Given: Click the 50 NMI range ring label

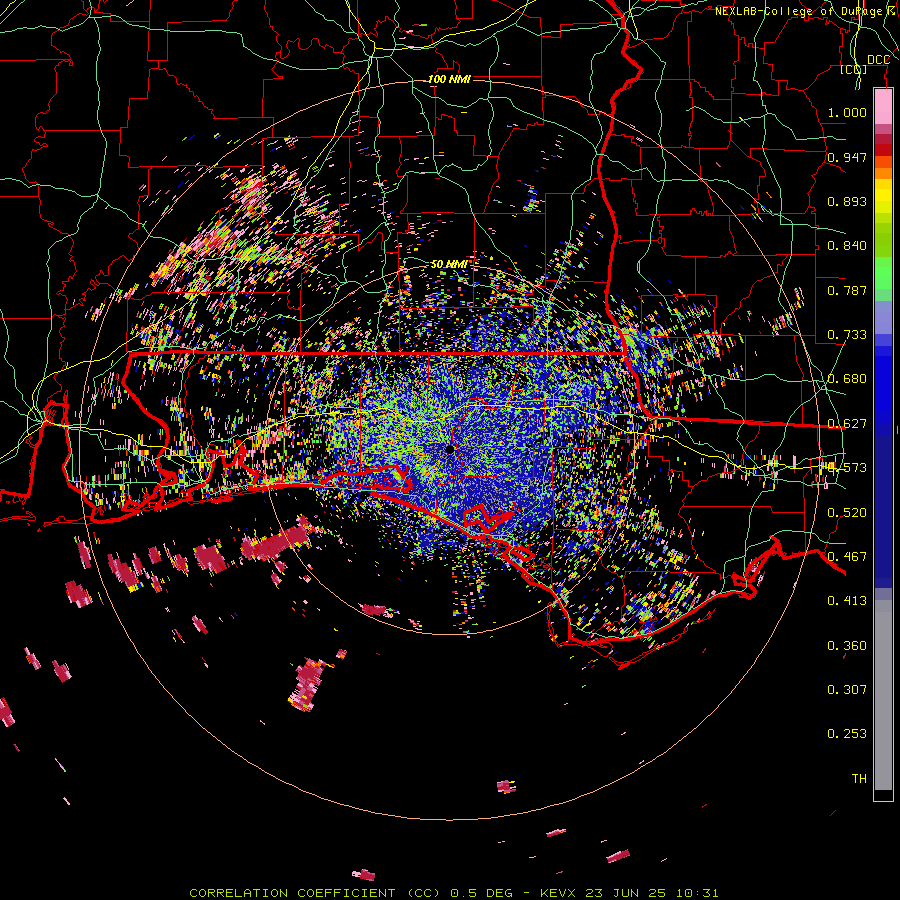Looking at the screenshot, I should pos(449,264).
